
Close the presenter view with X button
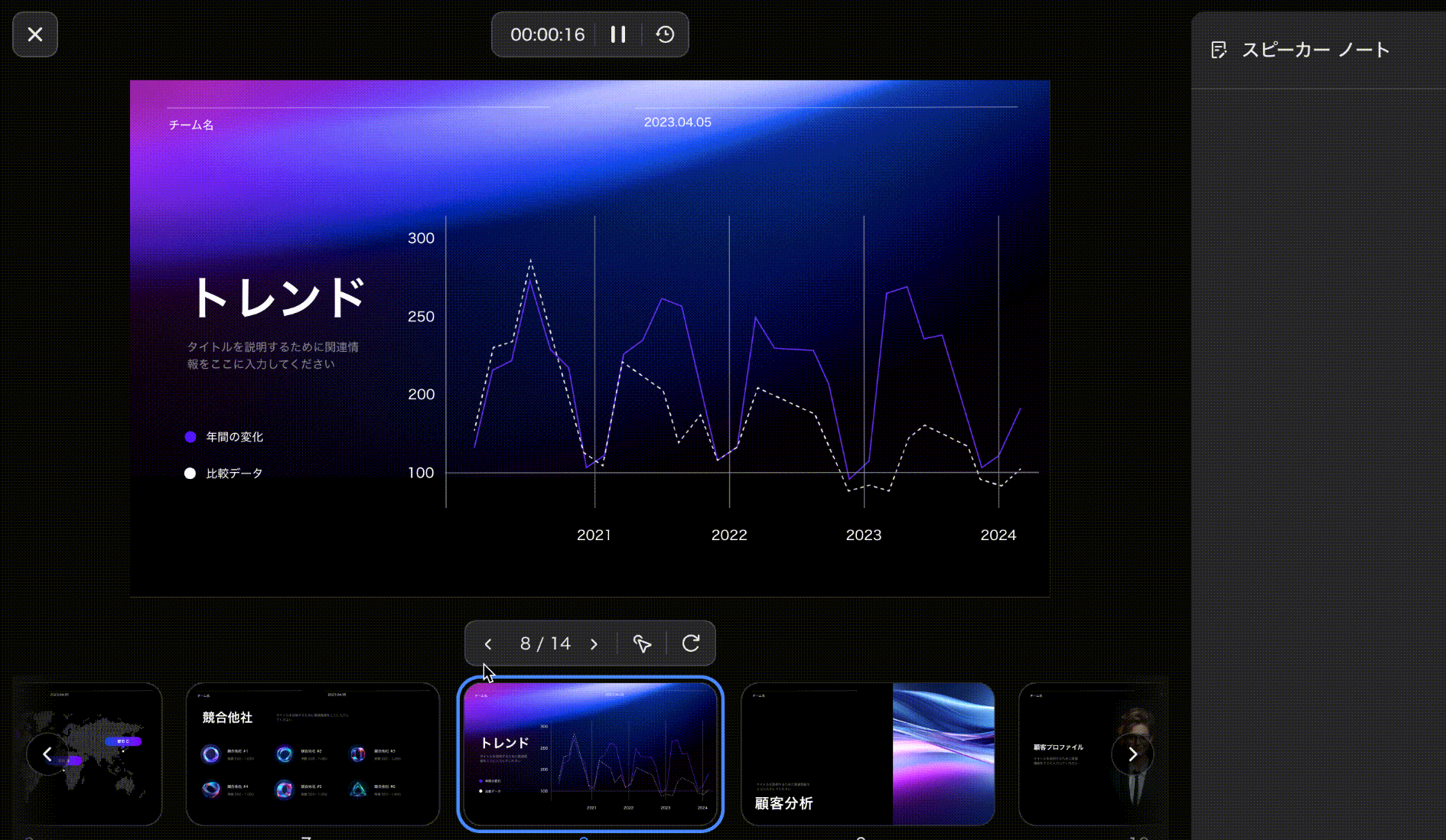[35, 34]
